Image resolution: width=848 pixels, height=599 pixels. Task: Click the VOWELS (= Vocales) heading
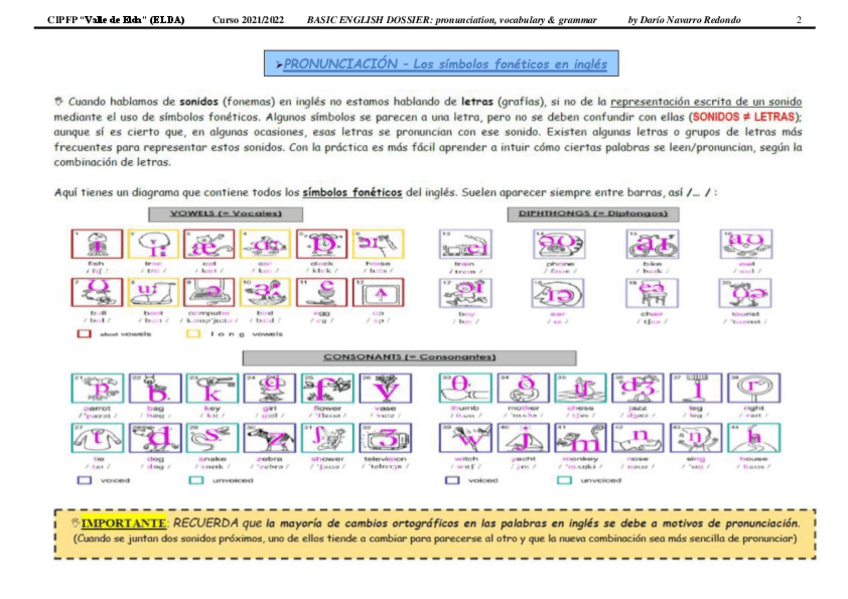pos(226,214)
